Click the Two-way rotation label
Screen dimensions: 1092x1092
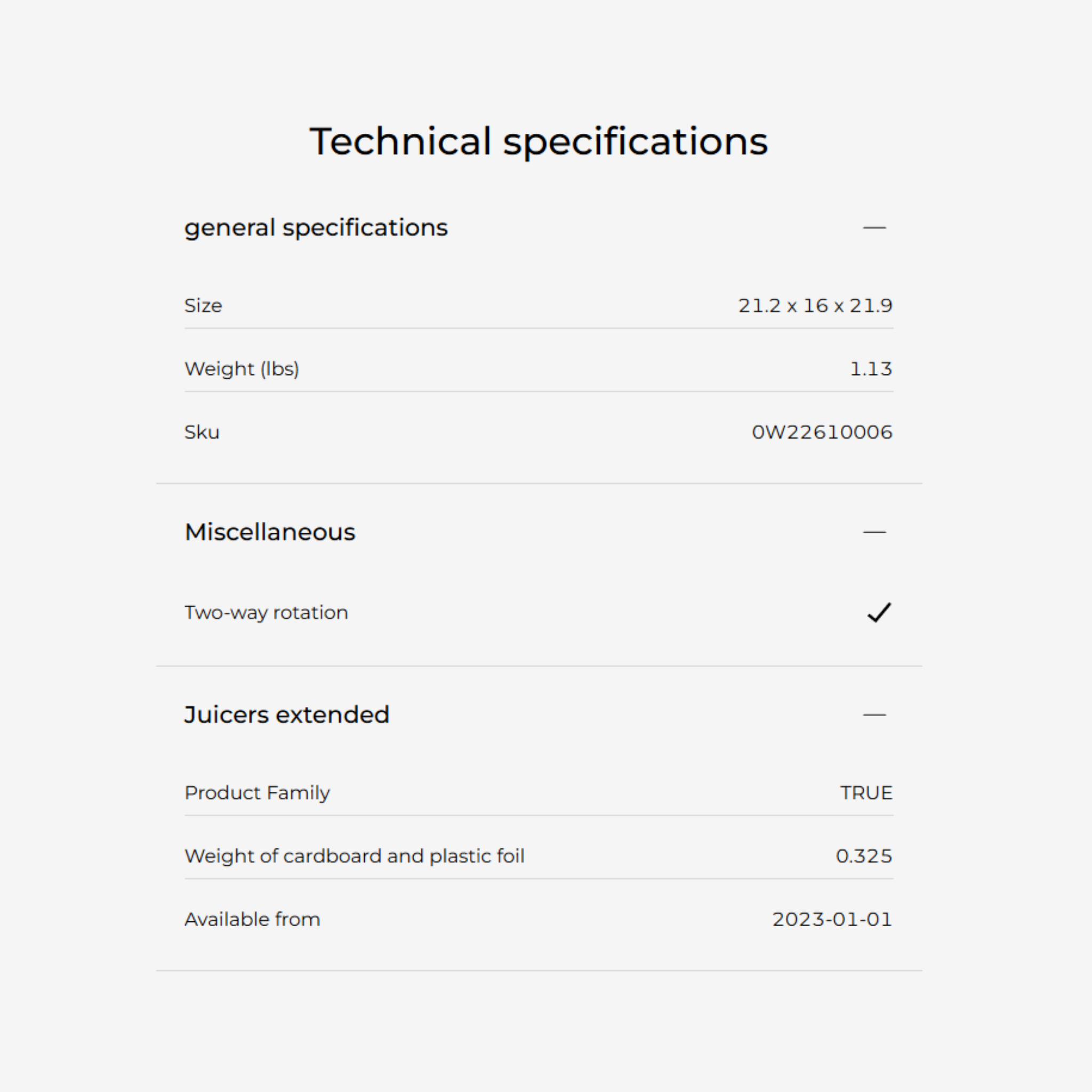tap(266, 613)
